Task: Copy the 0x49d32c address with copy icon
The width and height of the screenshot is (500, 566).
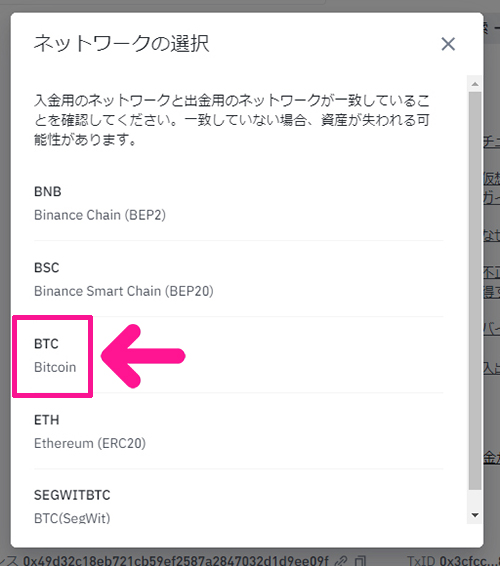Action: (360, 561)
